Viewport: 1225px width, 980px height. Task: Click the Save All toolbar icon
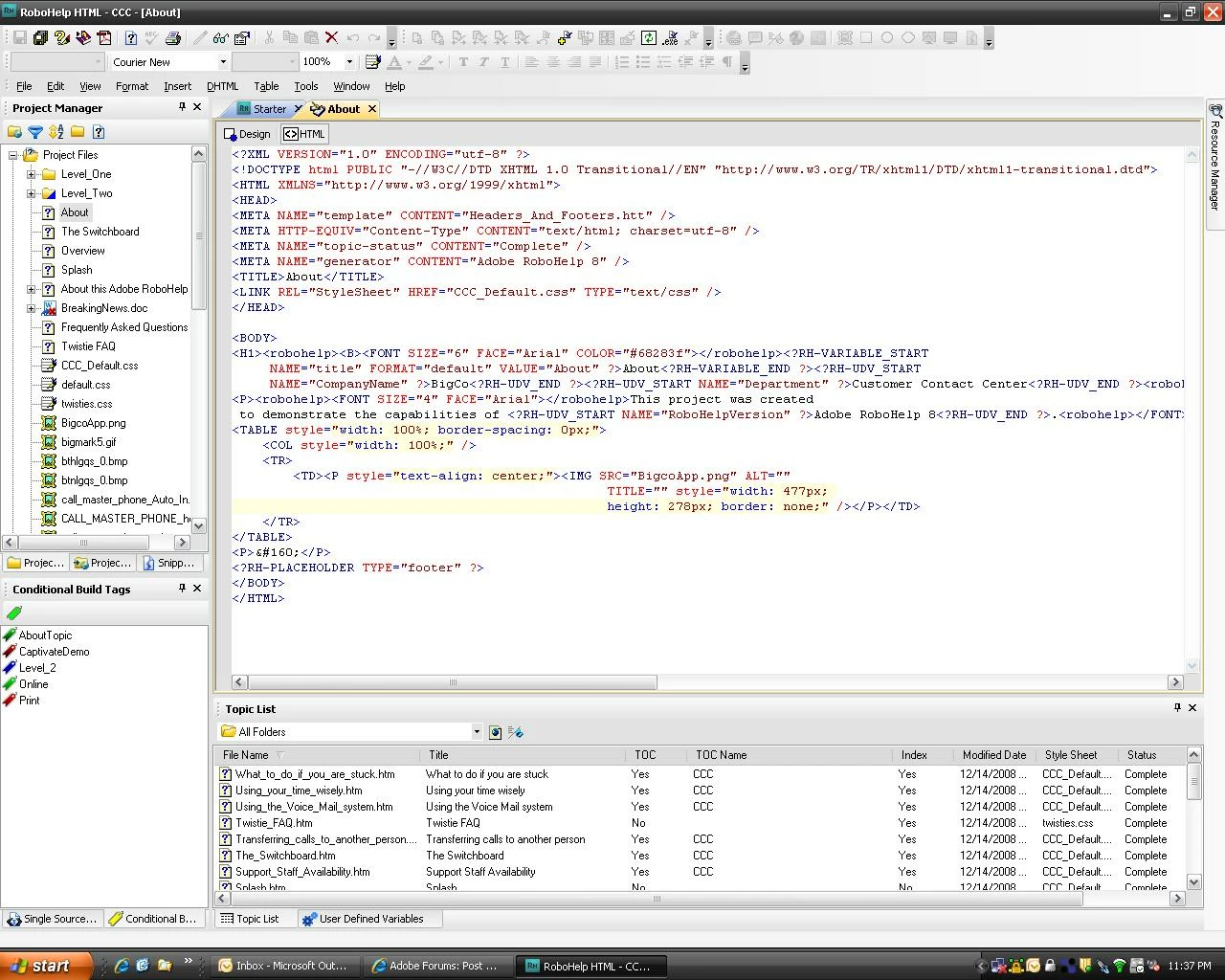click(x=40, y=38)
